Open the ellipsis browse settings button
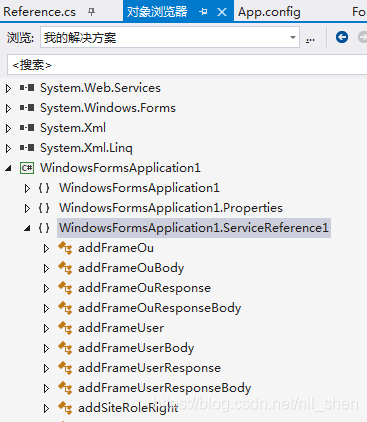Viewport: 367px width, 422px height. pos(310,39)
